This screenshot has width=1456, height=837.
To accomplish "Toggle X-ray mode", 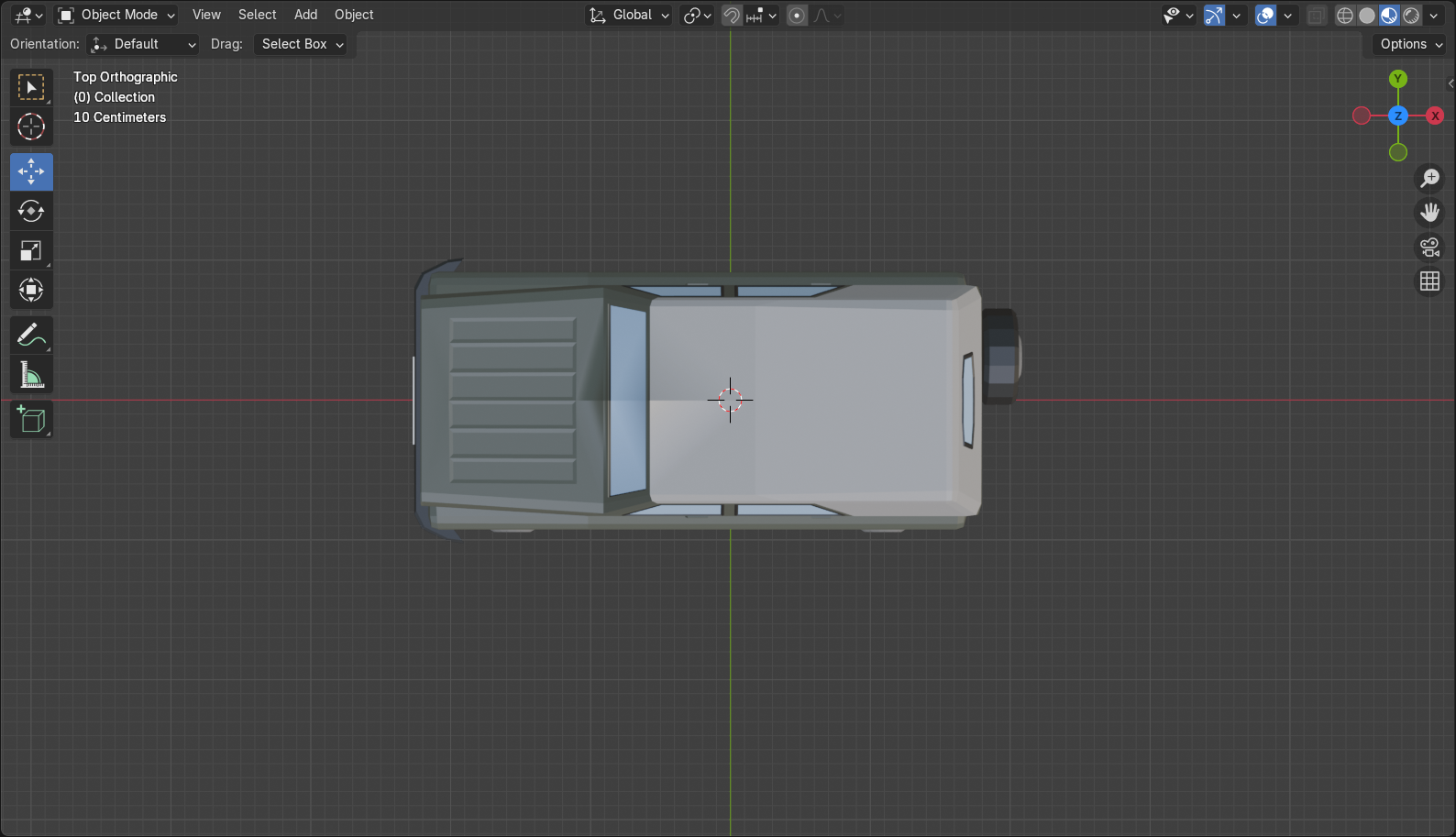I will (x=1316, y=16).
